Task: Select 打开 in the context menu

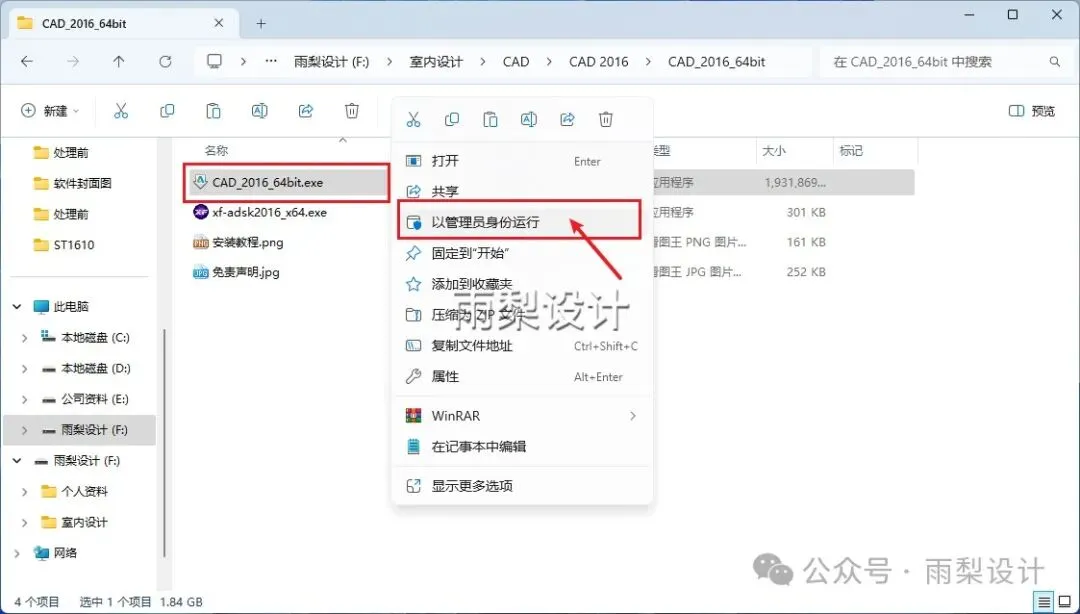Action: coord(522,161)
